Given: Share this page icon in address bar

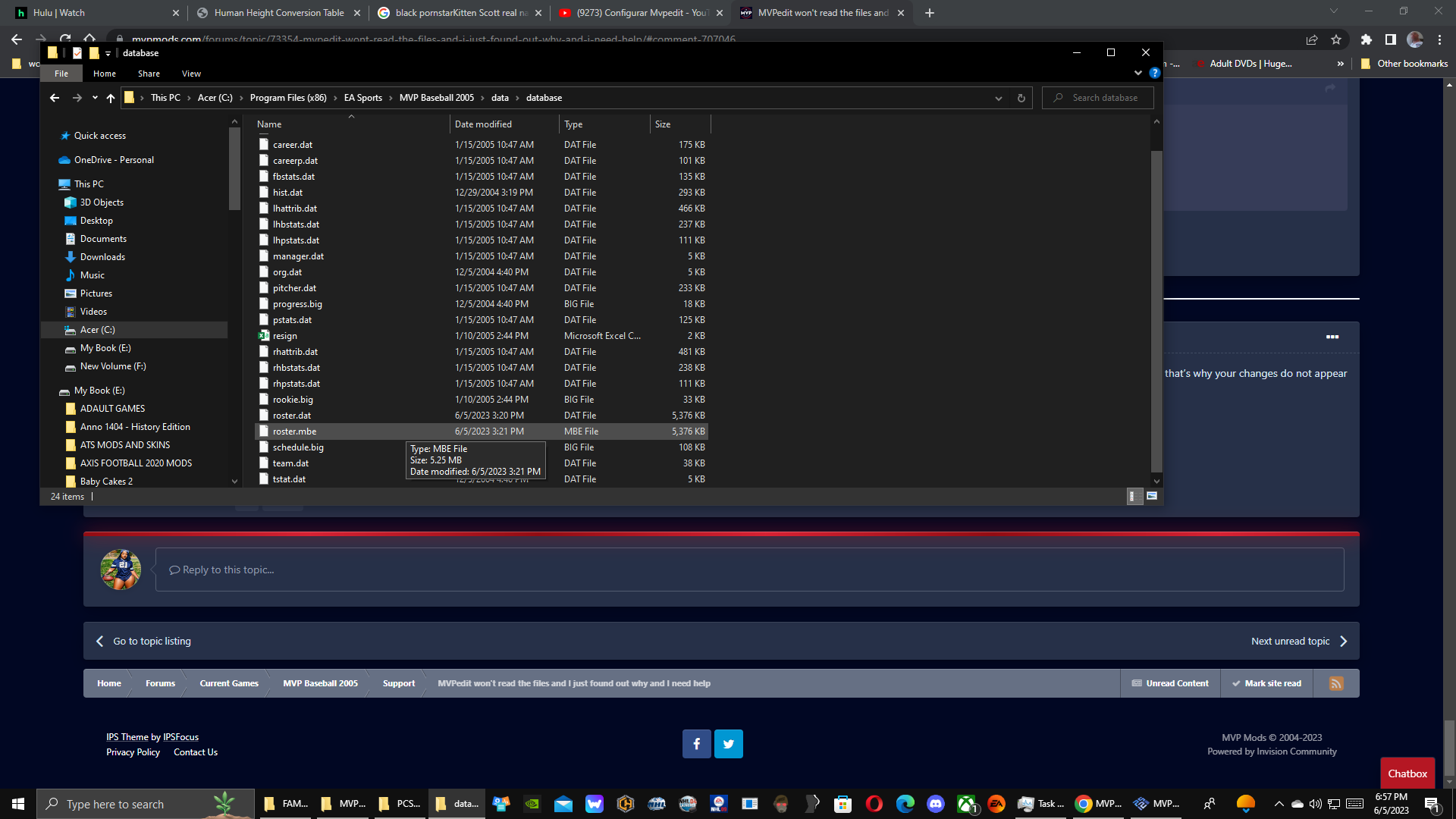Looking at the screenshot, I should tap(1311, 39).
